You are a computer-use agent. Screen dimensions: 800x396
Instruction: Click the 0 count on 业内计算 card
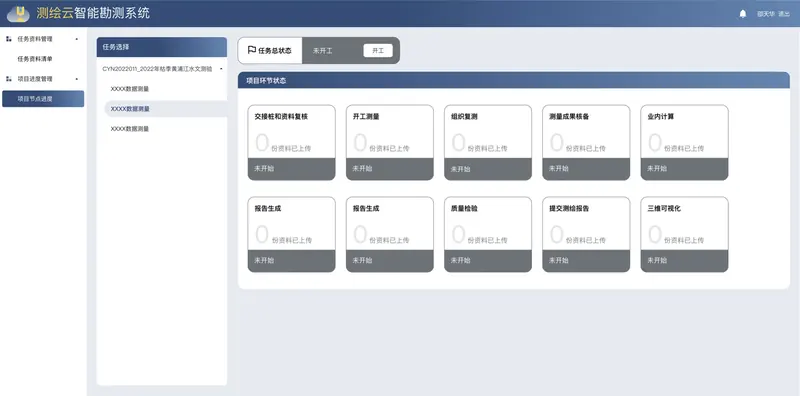[655, 143]
